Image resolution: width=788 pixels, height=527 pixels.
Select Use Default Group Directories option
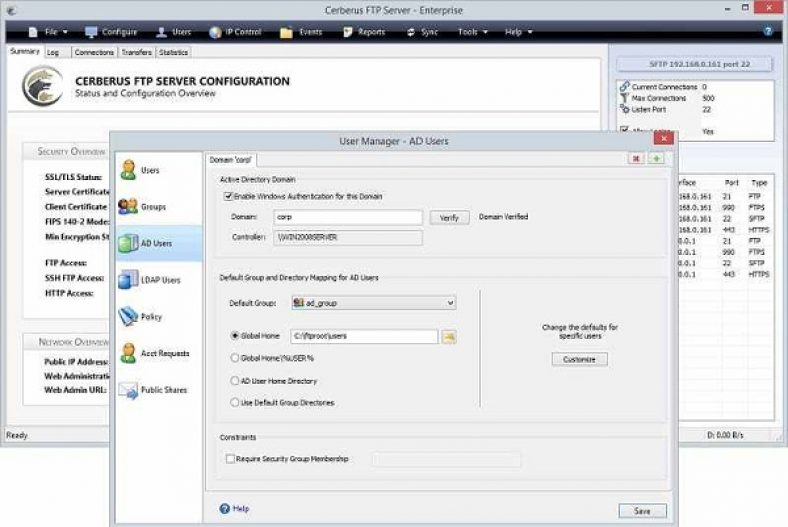(235, 402)
